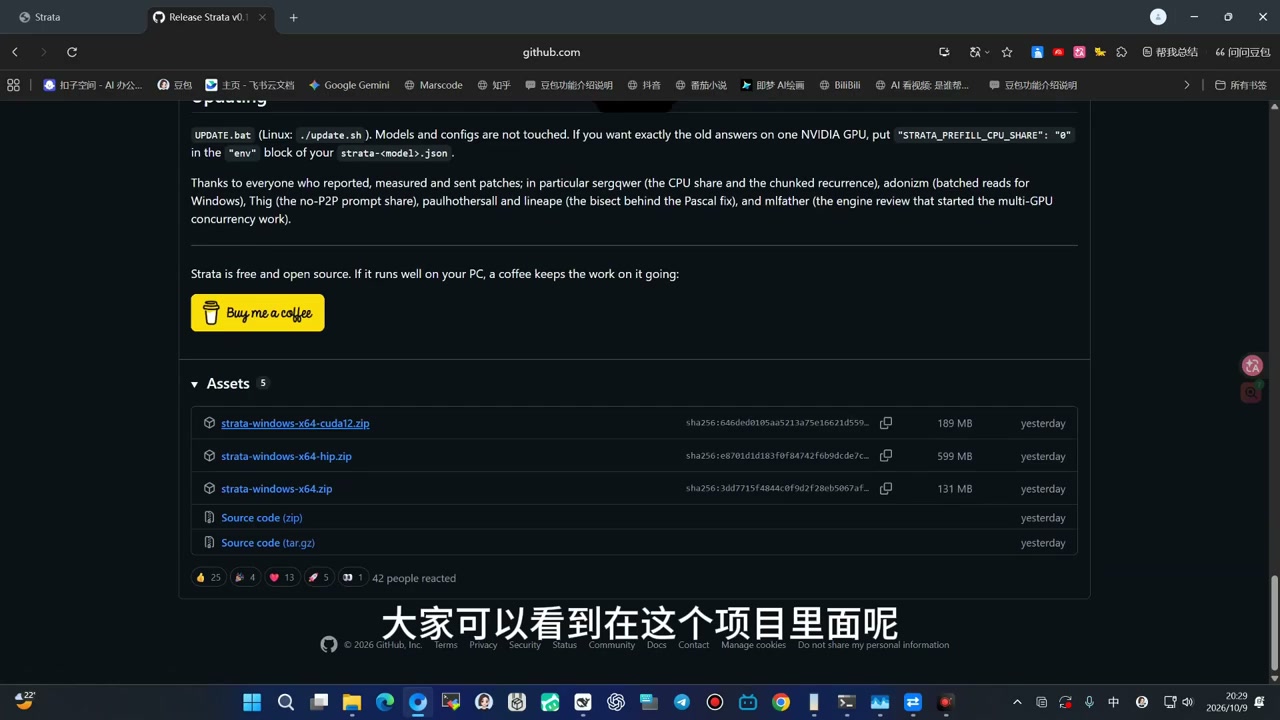The width and height of the screenshot is (1280, 720).
Task: Copy the sha256 of strata-windows-x64-hip.zip
Action: [886, 456]
